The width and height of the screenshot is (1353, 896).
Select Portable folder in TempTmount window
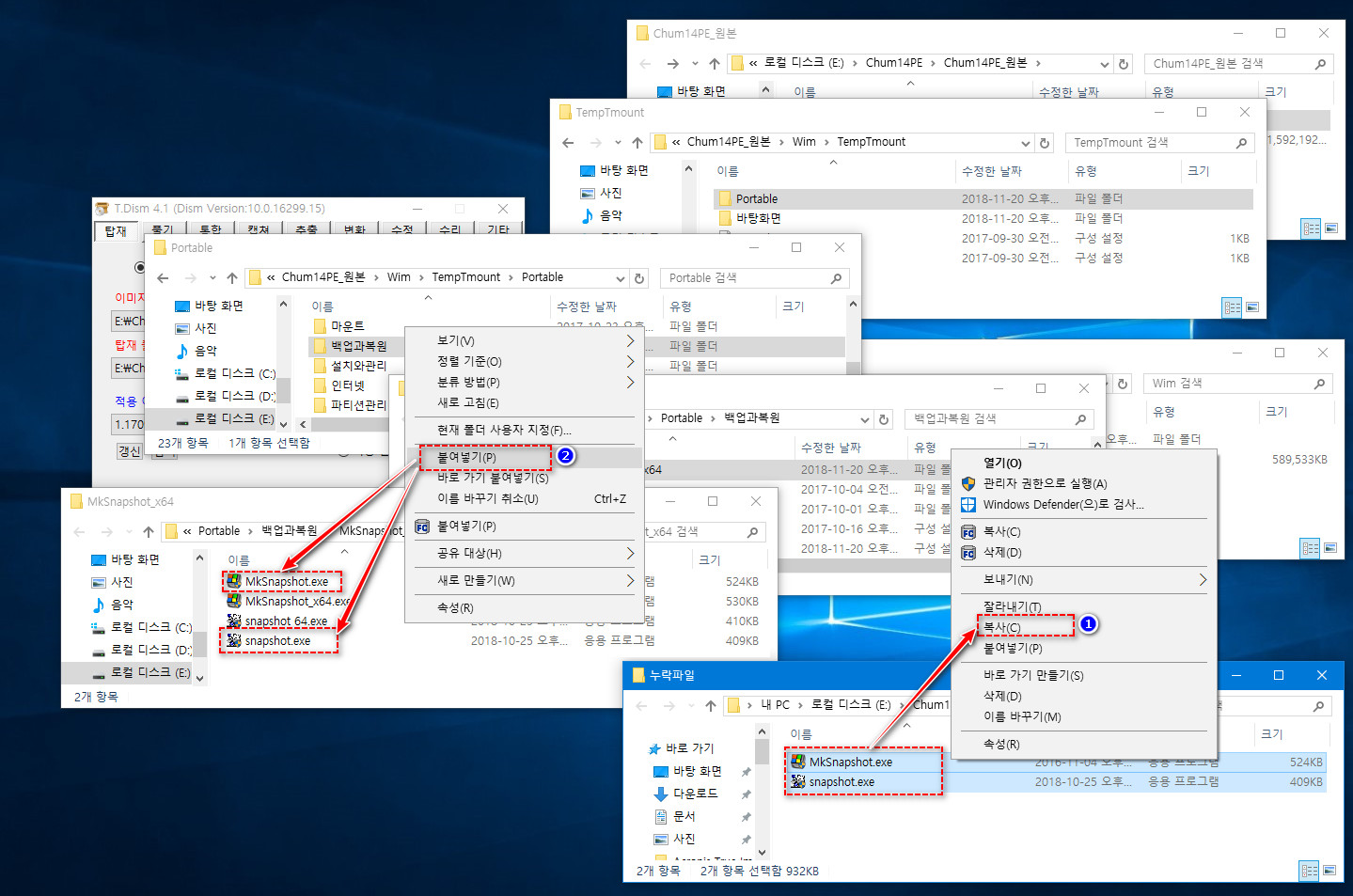[x=757, y=199]
